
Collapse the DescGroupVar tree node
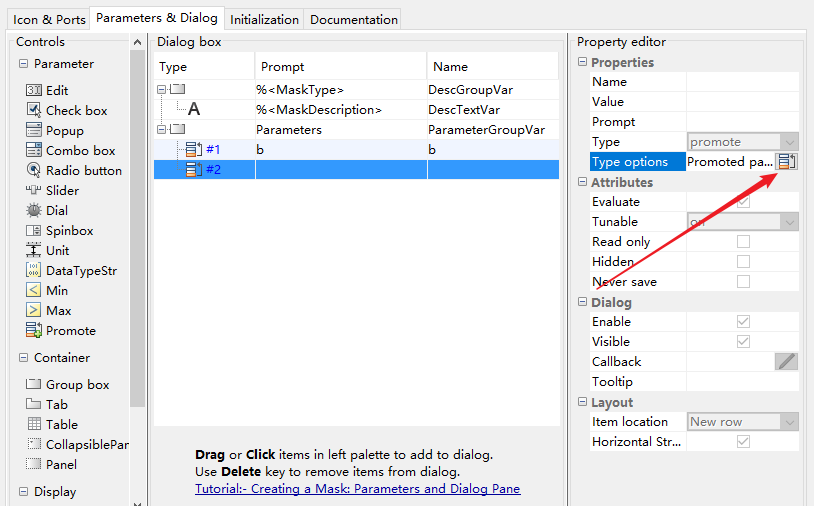[161, 89]
